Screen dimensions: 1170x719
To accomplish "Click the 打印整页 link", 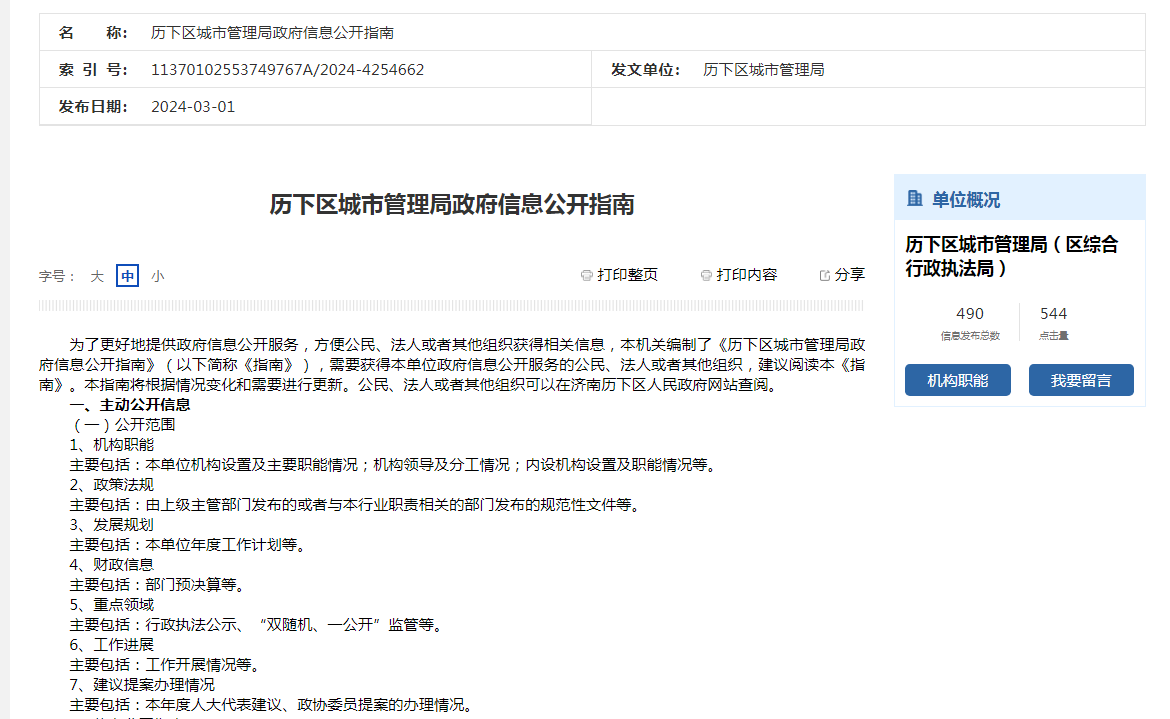I will coord(628,275).
